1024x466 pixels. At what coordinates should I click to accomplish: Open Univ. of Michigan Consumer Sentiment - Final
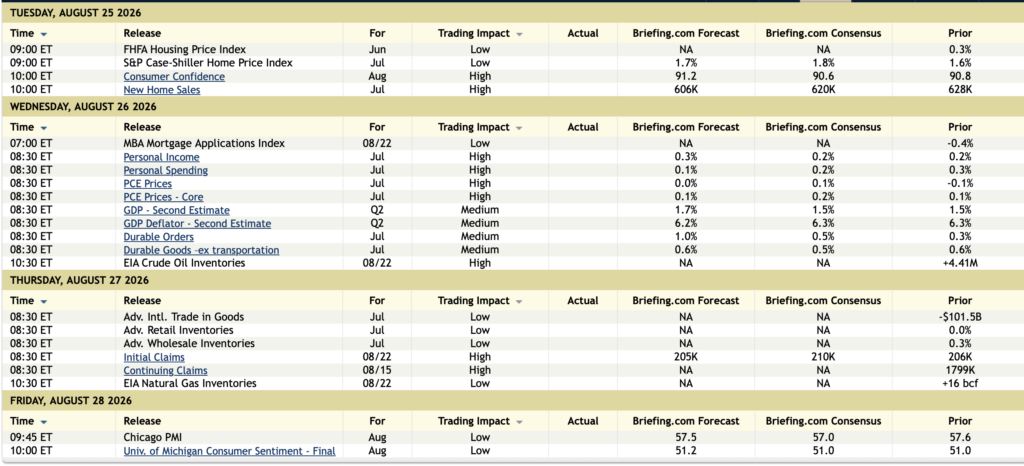click(x=229, y=451)
